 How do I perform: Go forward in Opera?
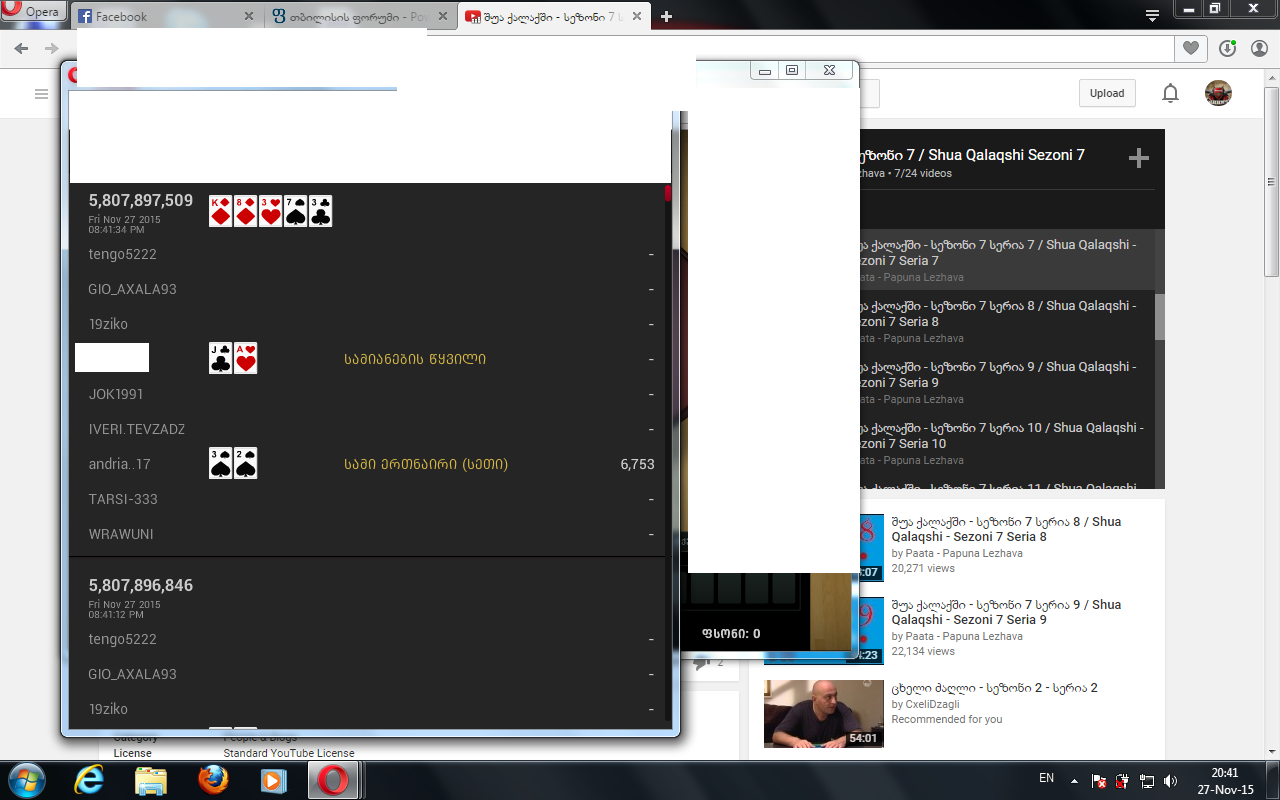coord(51,48)
